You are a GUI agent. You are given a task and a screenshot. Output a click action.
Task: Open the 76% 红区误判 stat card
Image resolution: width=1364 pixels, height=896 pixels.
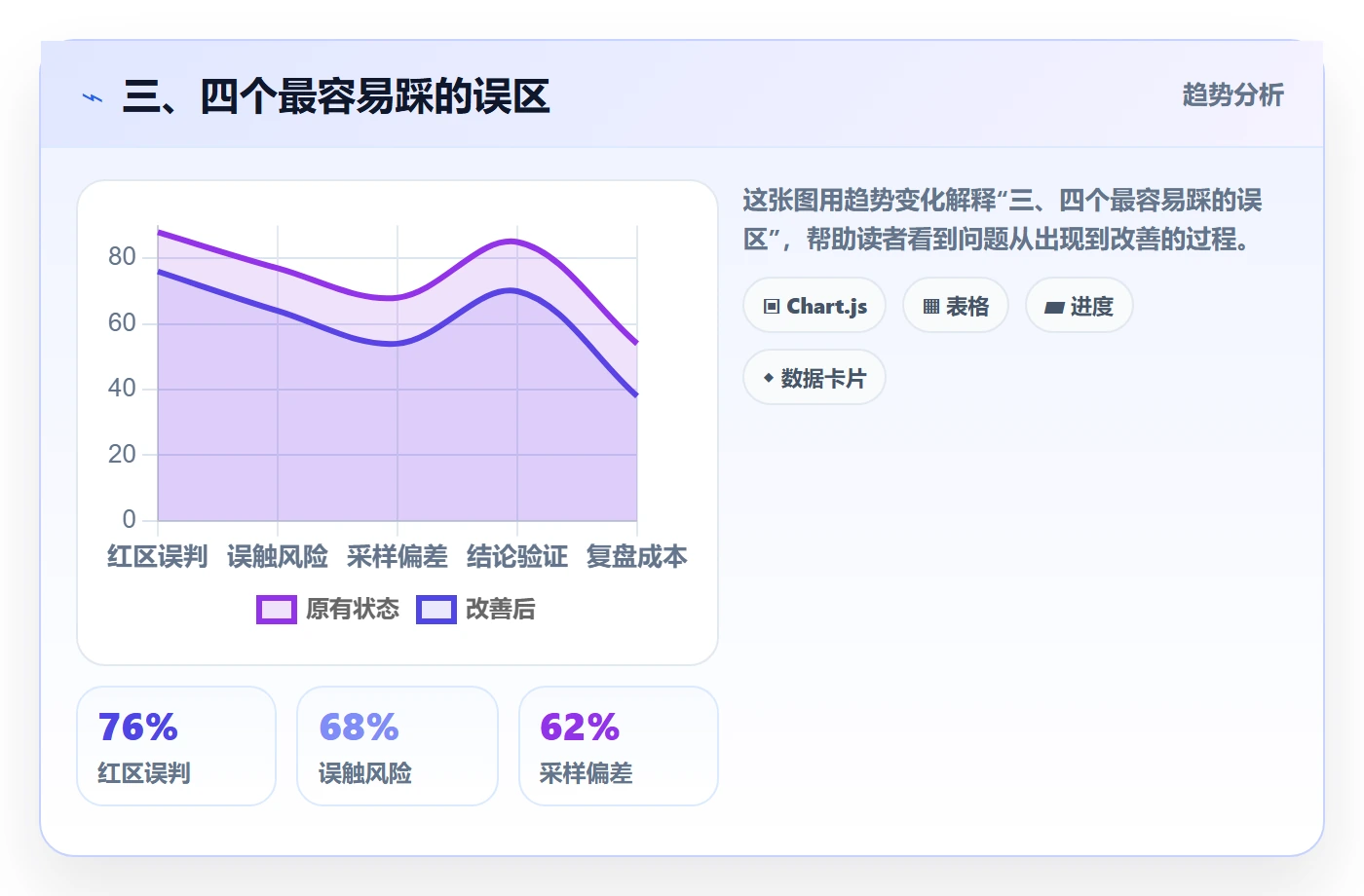tap(176, 746)
